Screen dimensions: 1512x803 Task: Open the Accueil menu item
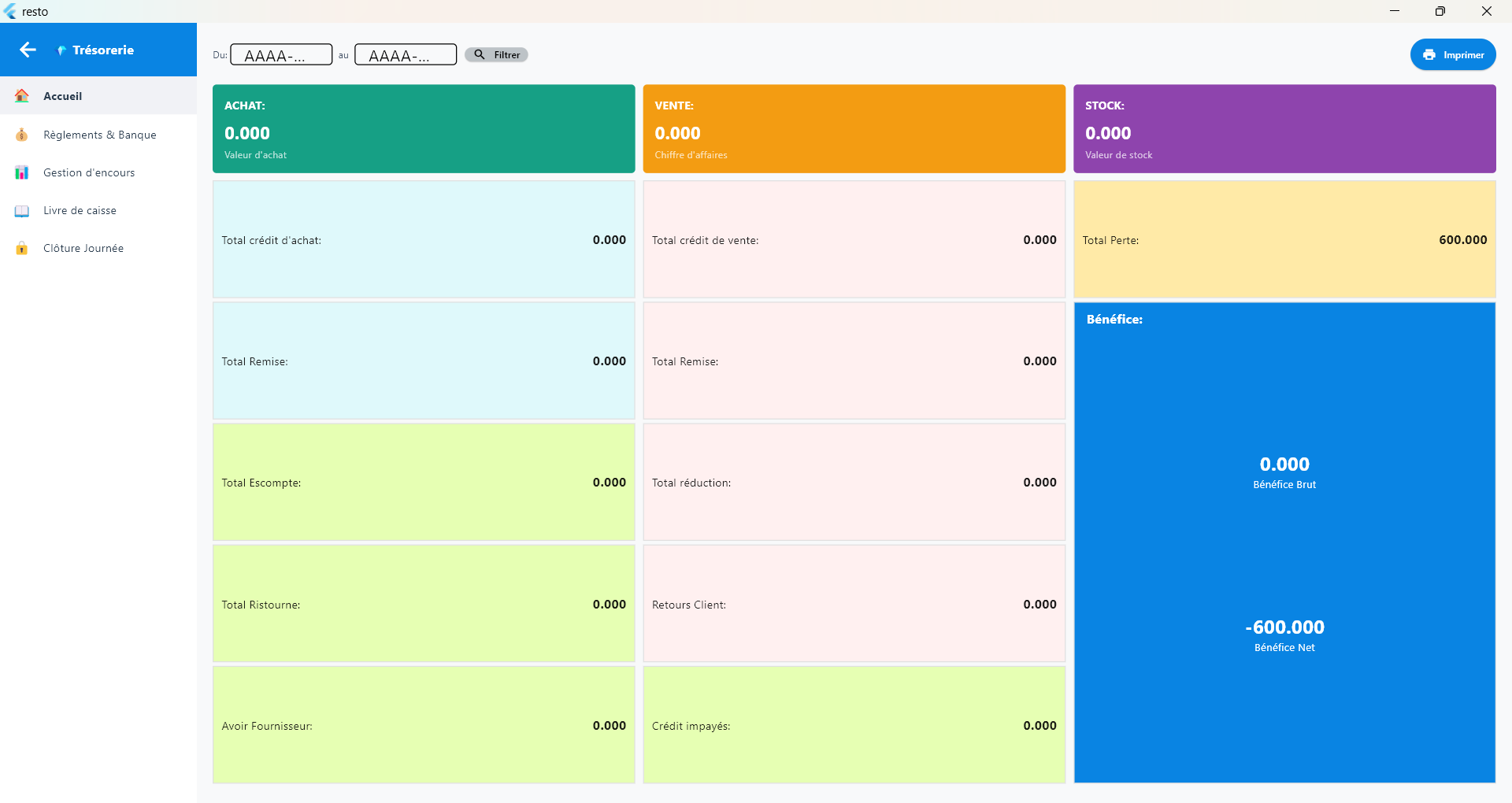click(98, 96)
